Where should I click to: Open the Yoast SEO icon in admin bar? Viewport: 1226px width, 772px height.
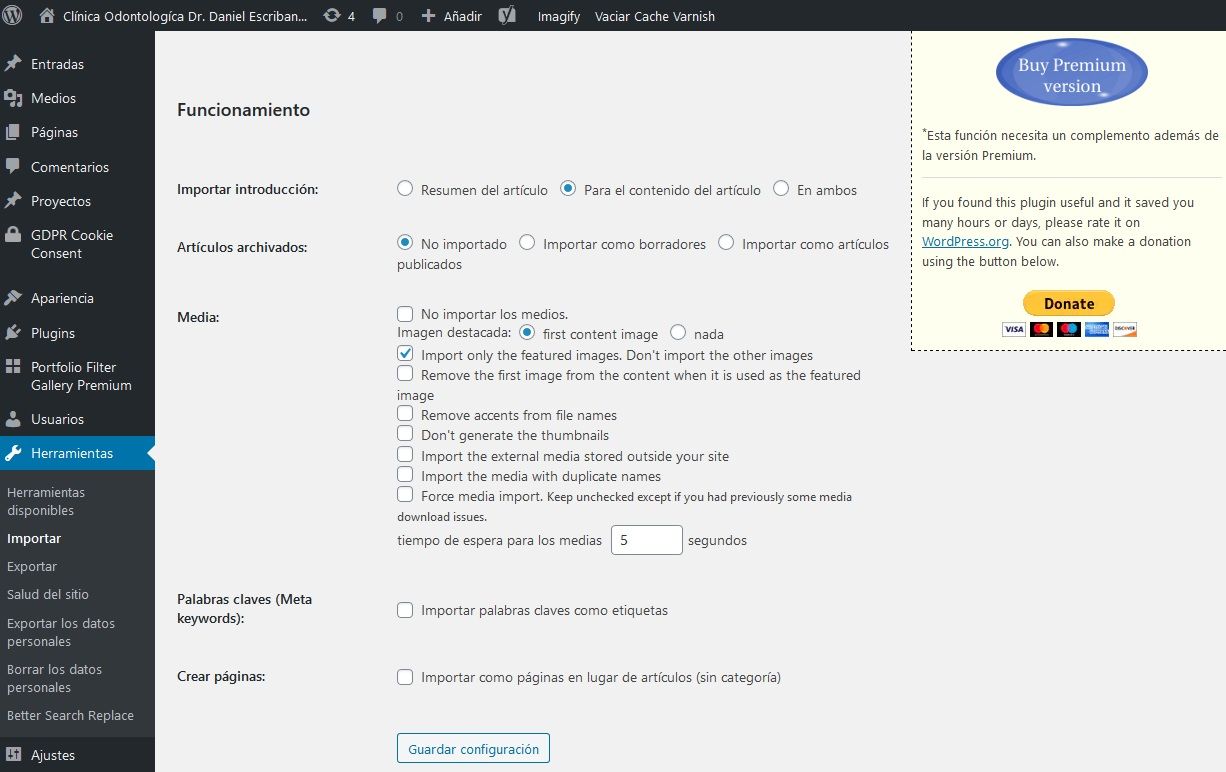coord(507,16)
